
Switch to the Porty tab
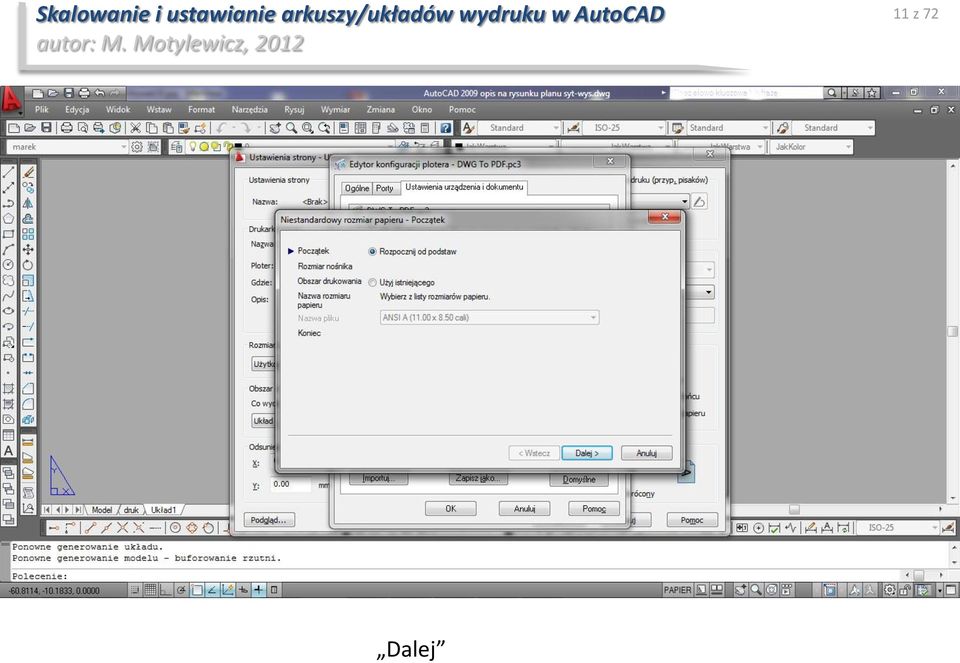[x=384, y=189]
